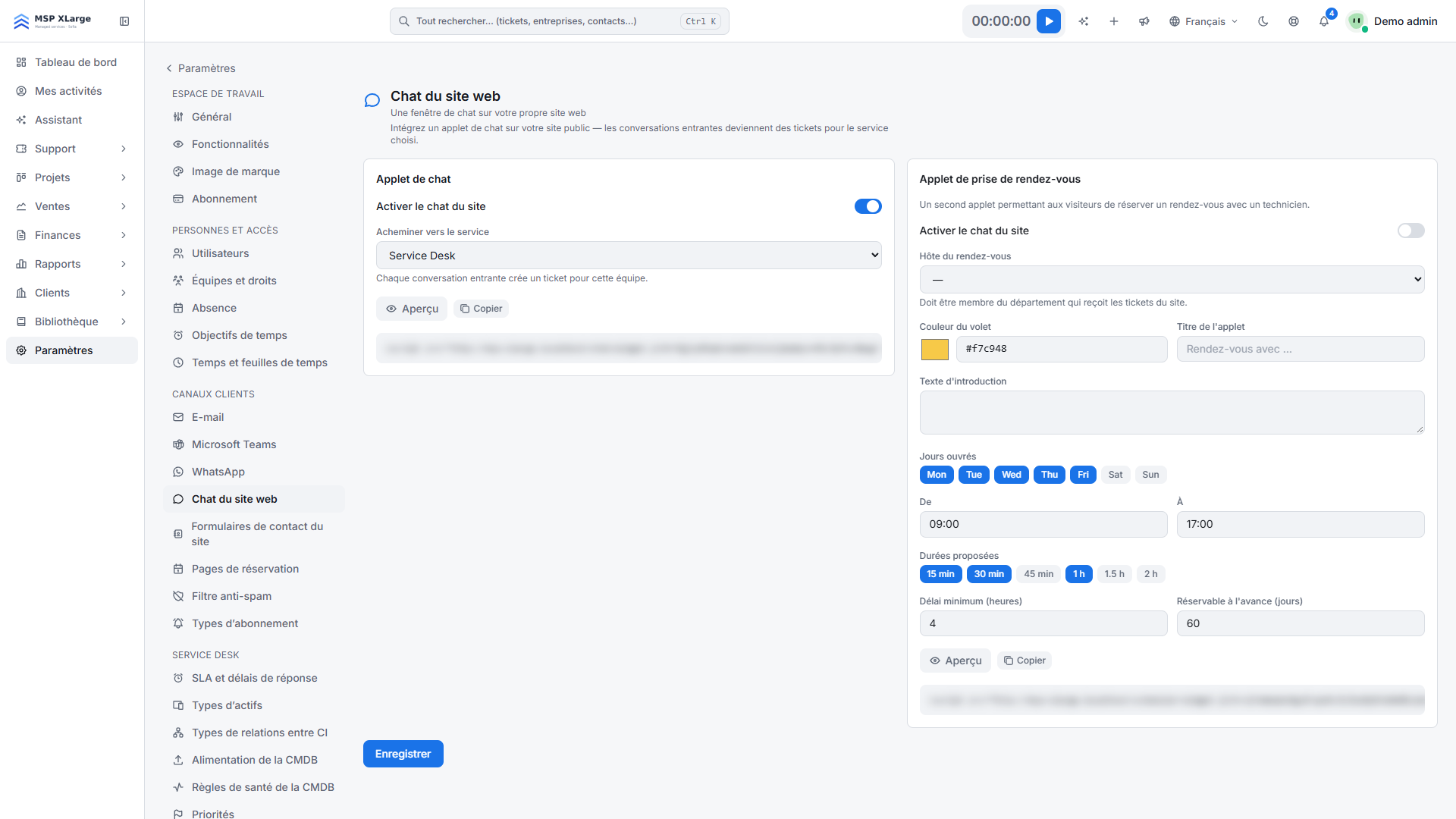1456x819 pixels.
Task: Click the #f7c948 color code field
Action: click(1061, 349)
